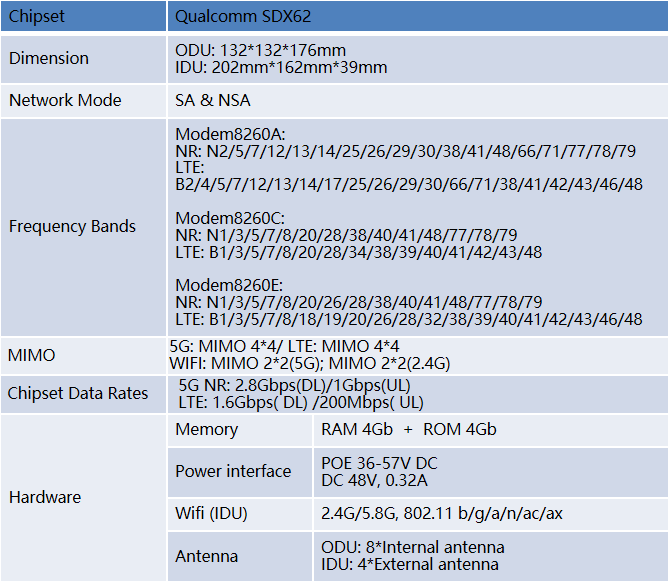
Task: Click the Modem8260A heading text
Action: 230,135
